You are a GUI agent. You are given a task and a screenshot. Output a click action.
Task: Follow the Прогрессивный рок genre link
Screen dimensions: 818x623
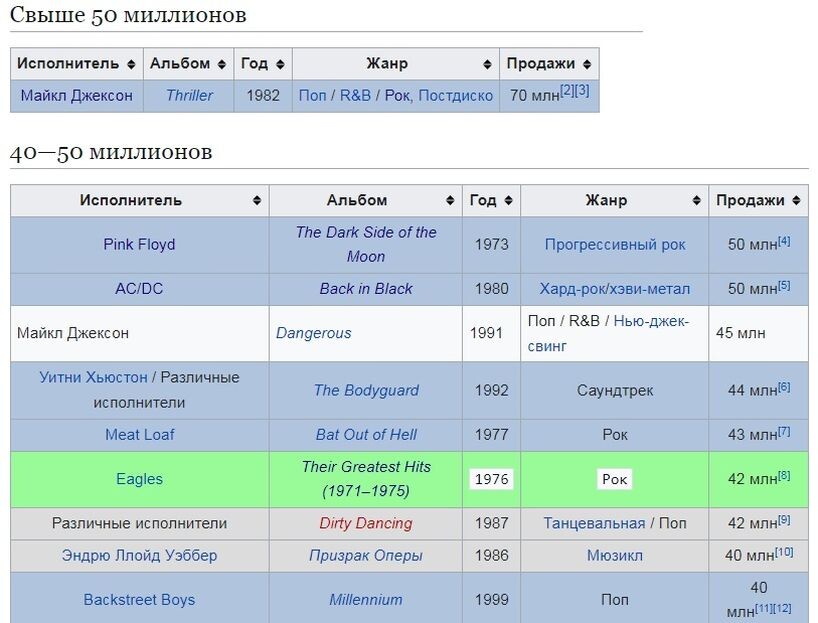click(x=615, y=244)
